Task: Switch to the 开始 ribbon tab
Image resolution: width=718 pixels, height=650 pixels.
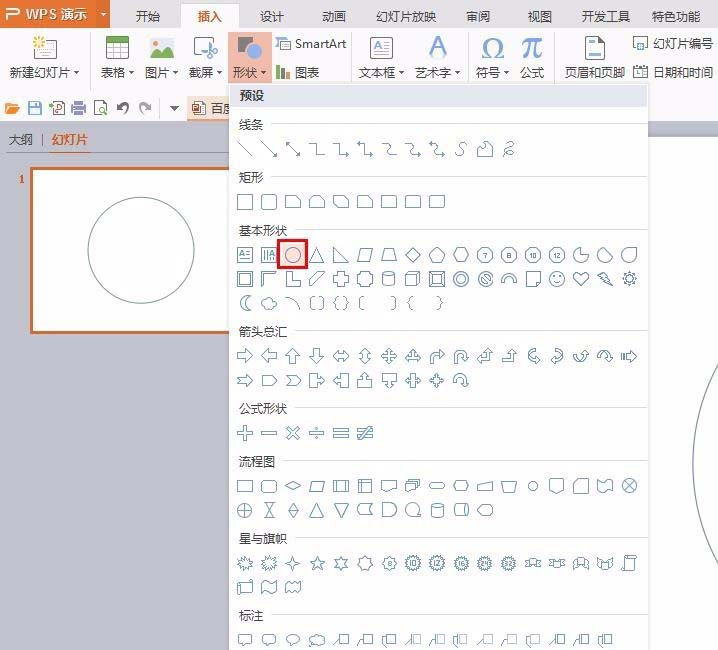Action: (147, 17)
